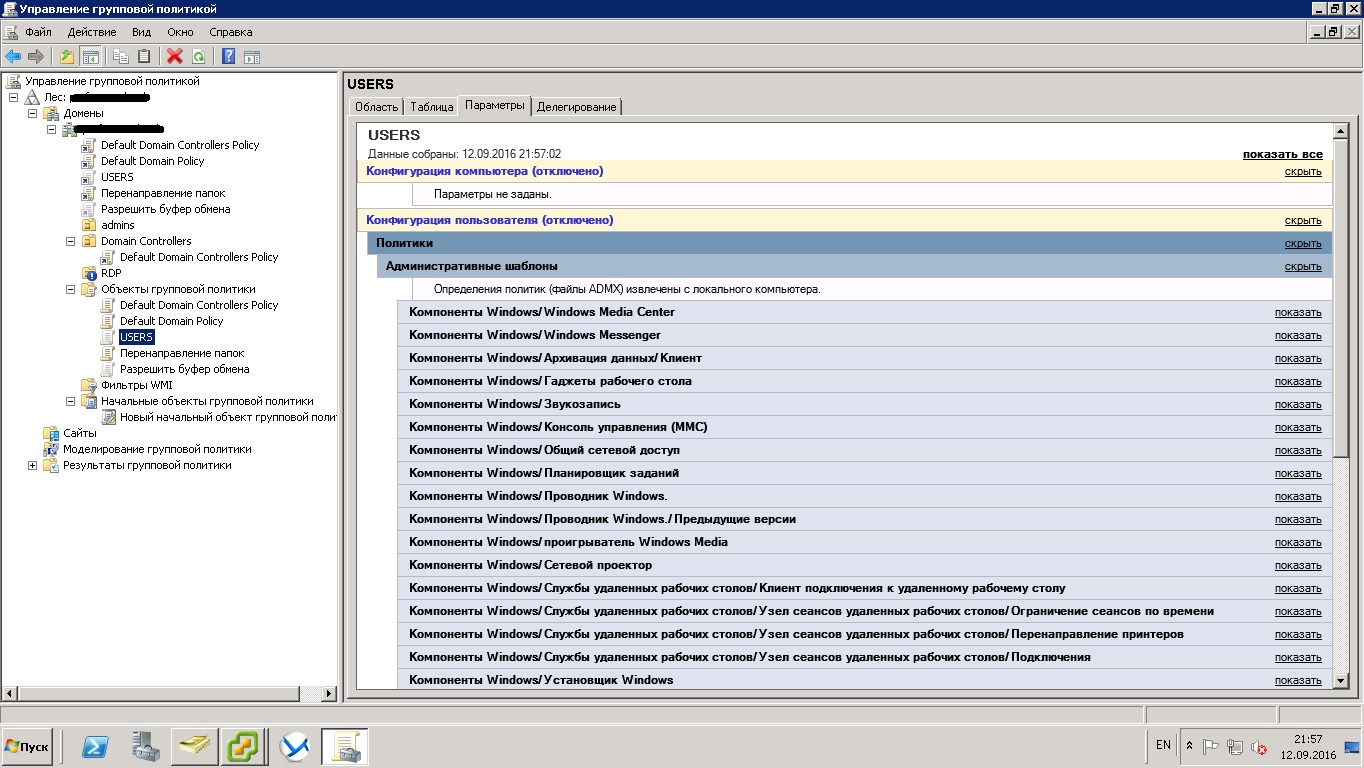
Task: Click the blue Help question mark icon
Action: coord(229,57)
